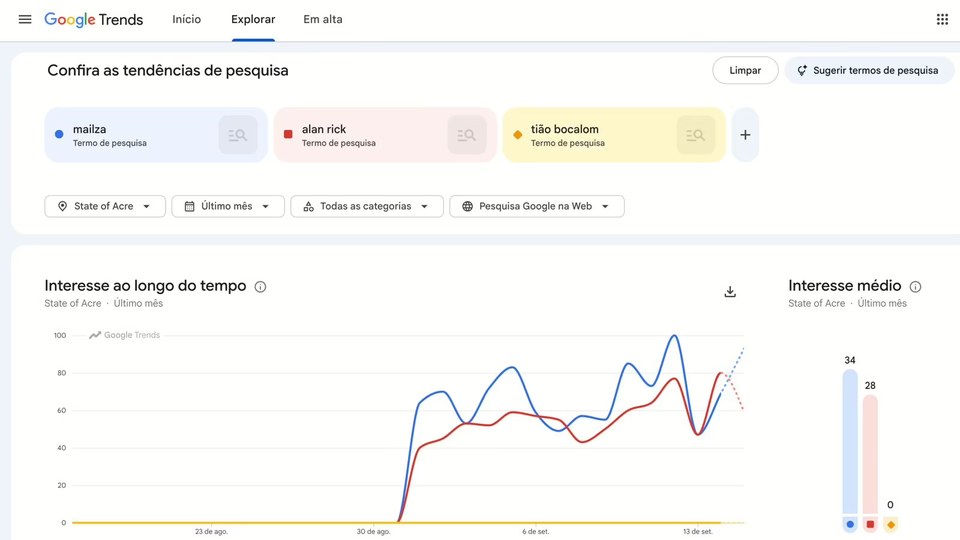This screenshot has height=540, width=960.
Task: Click search icon in tião bocalom card
Action: tap(696, 135)
